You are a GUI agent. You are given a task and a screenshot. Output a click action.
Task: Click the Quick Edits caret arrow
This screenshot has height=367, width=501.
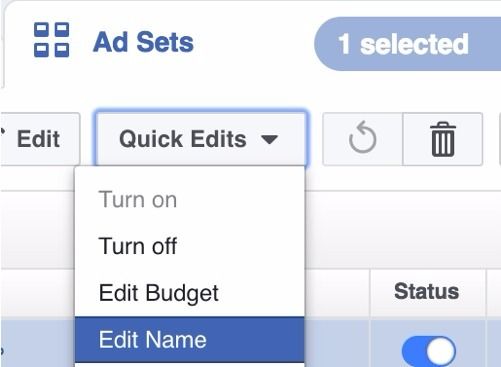tap(270, 140)
